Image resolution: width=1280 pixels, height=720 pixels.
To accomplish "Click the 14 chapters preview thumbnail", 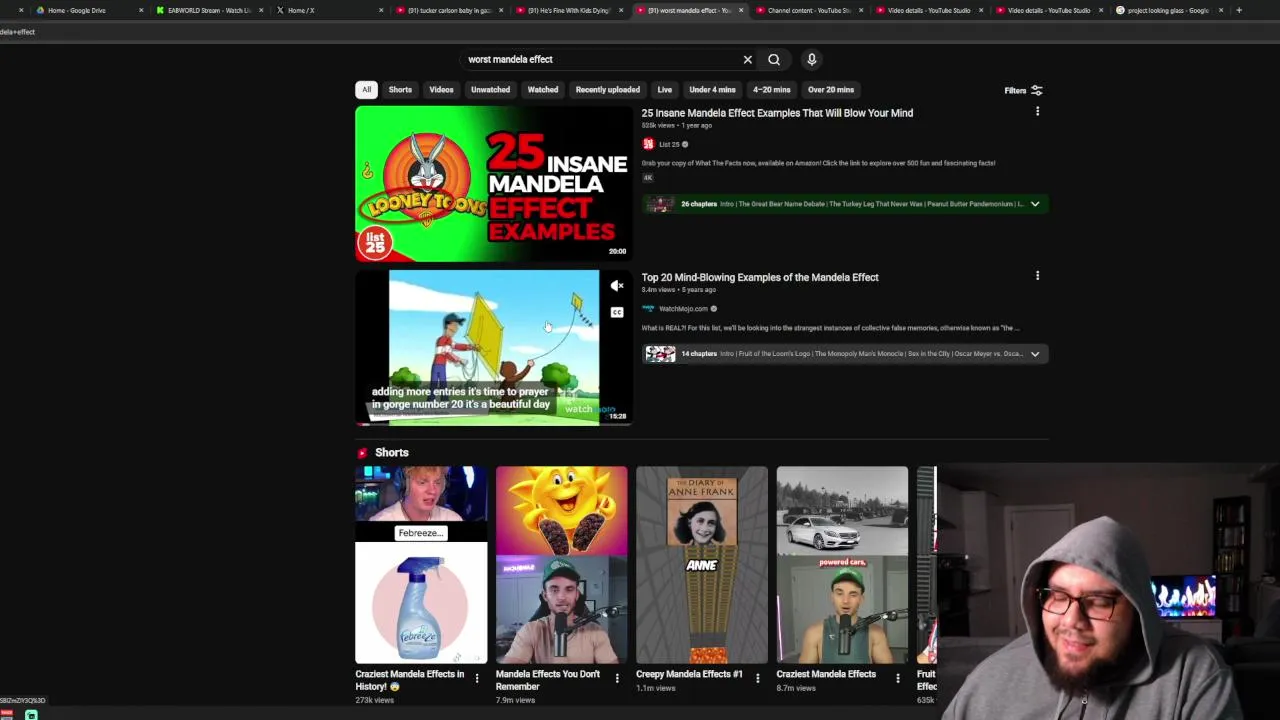I will [x=660, y=354].
